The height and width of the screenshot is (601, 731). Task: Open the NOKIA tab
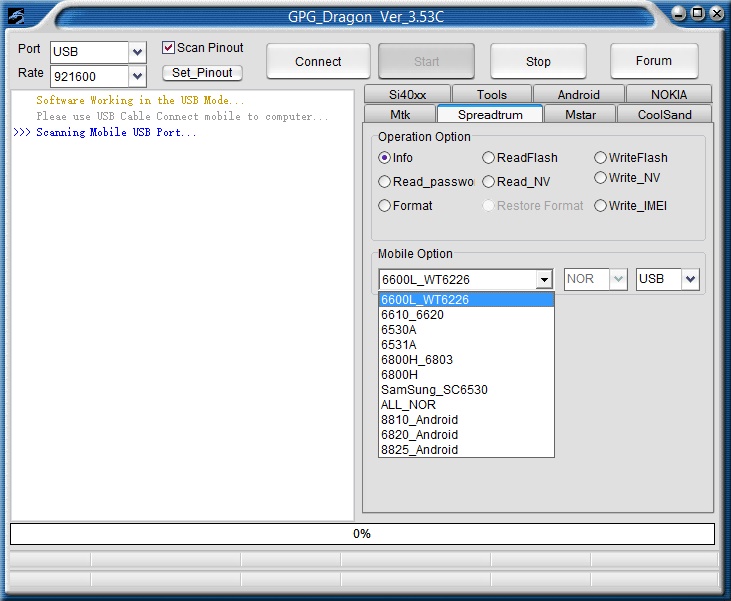click(x=669, y=94)
